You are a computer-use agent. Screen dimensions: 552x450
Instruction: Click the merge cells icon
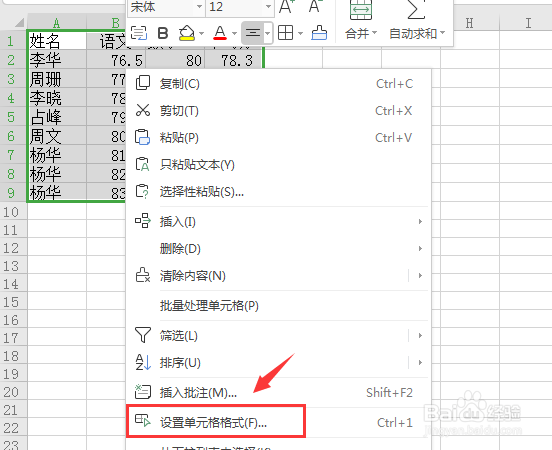[360, 10]
